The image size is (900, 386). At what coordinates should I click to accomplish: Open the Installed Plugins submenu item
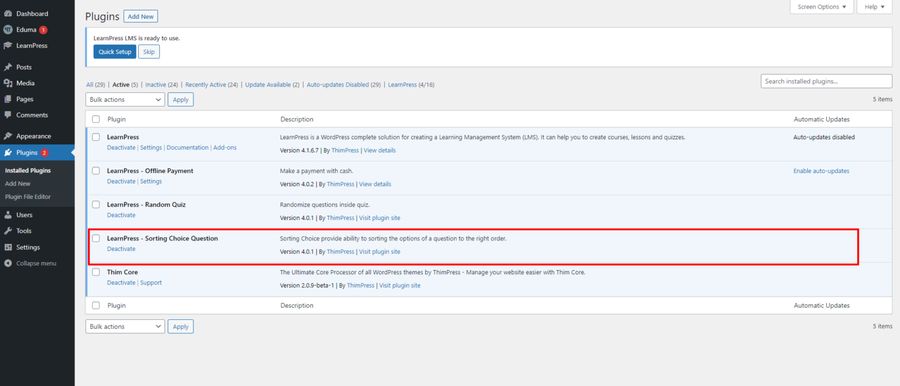[28, 171]
